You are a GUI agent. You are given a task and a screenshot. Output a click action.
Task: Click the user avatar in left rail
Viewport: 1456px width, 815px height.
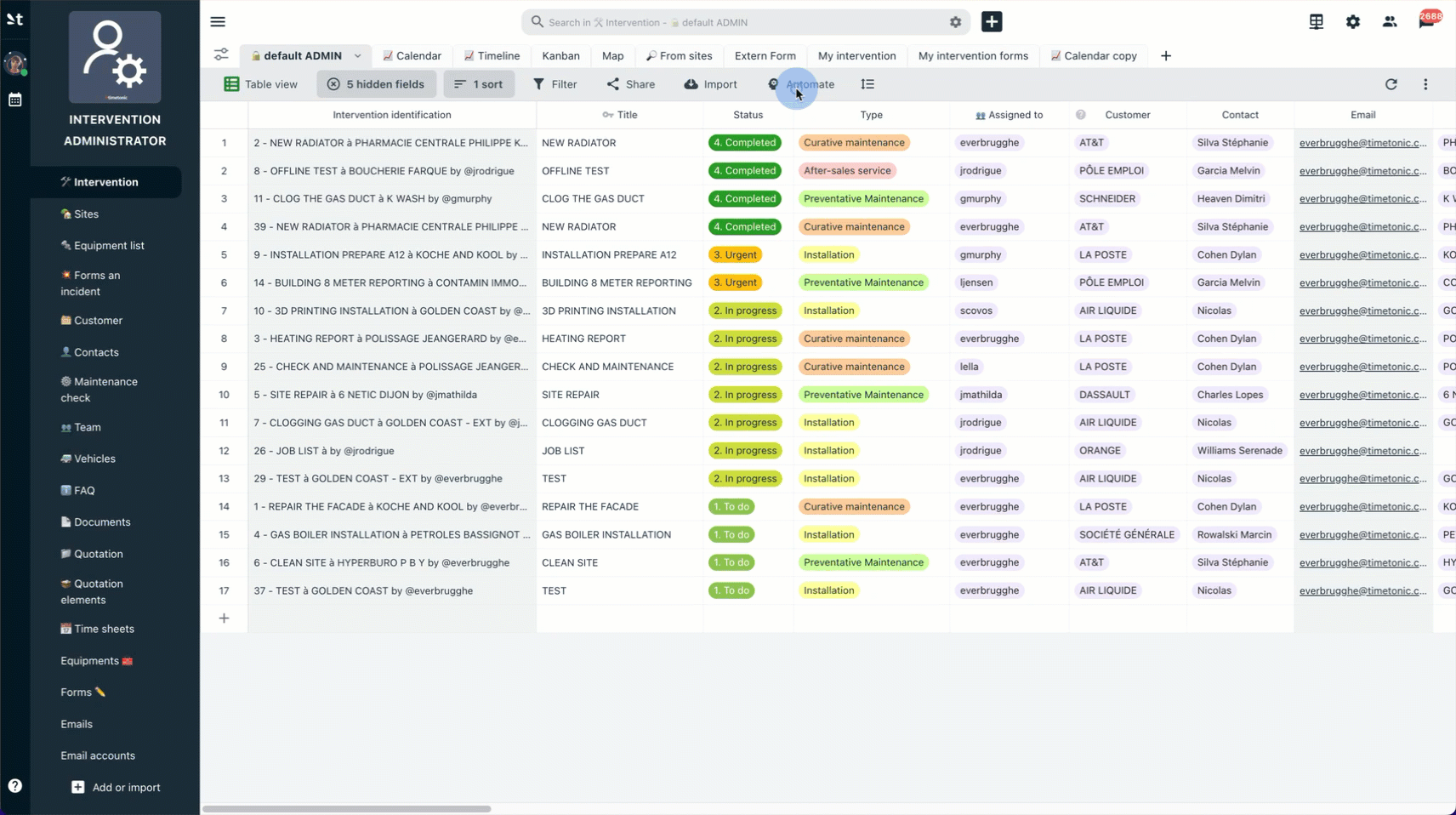point(15,64)
